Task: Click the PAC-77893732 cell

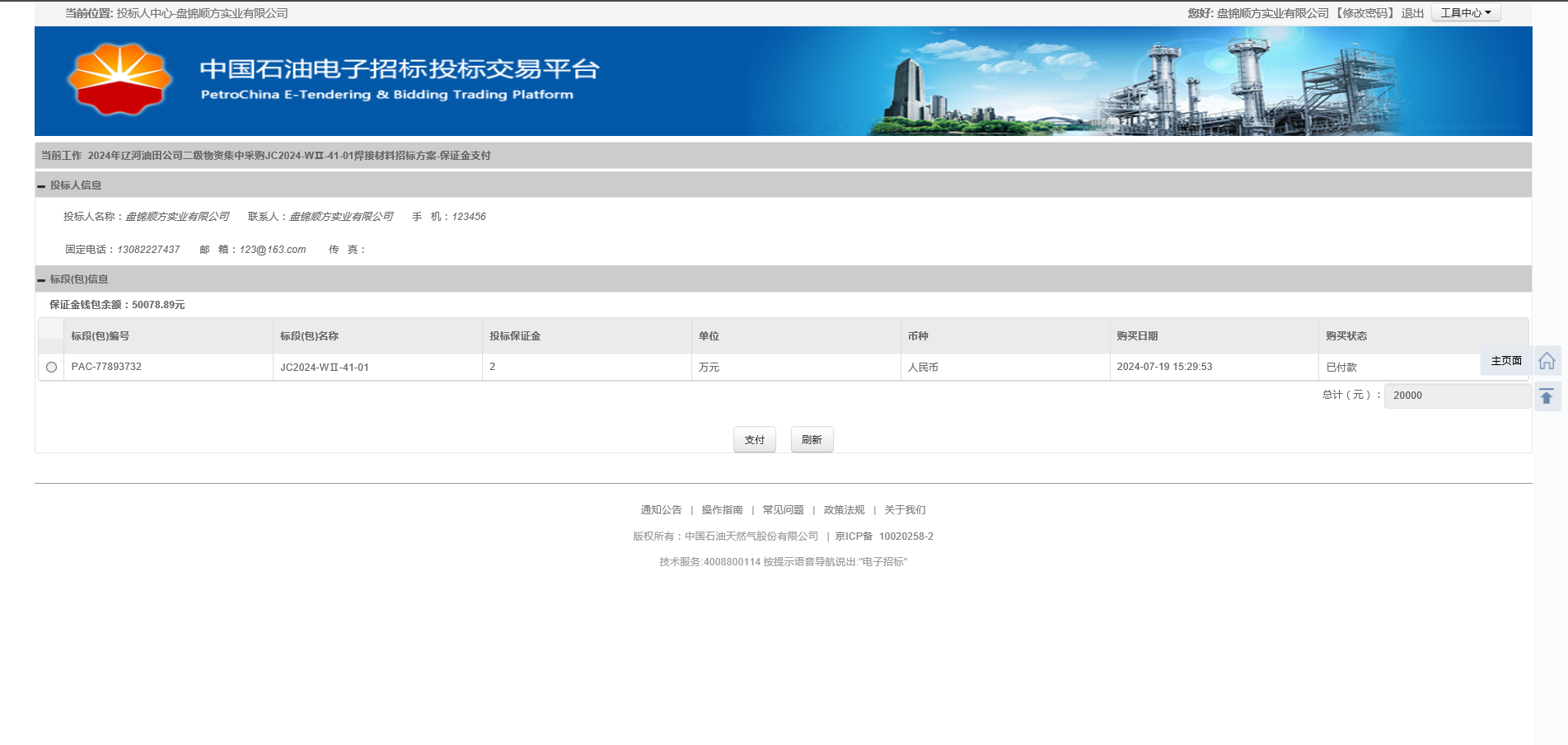Action: click(168, 367)
